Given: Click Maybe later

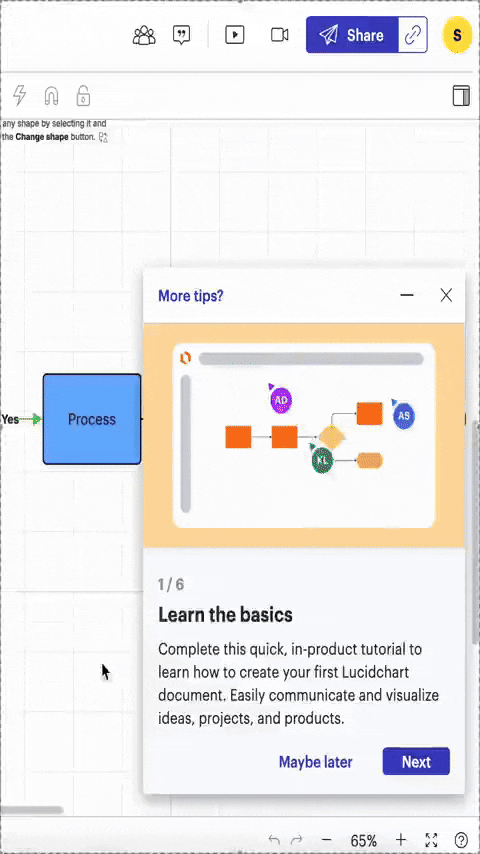Looking at the screenshot, I should point(315,762).
